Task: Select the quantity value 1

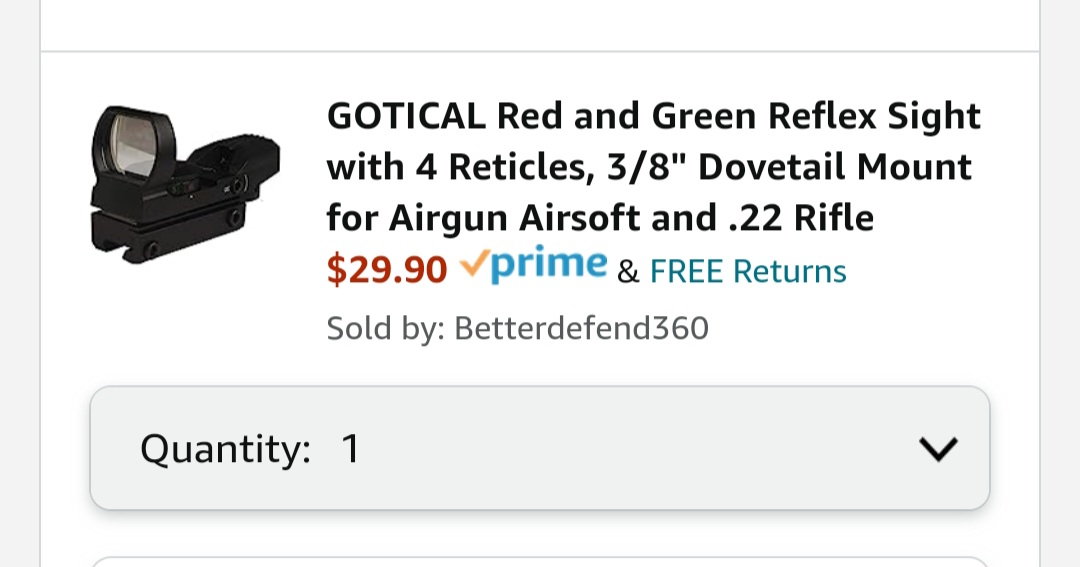Action: pos(351,449)
